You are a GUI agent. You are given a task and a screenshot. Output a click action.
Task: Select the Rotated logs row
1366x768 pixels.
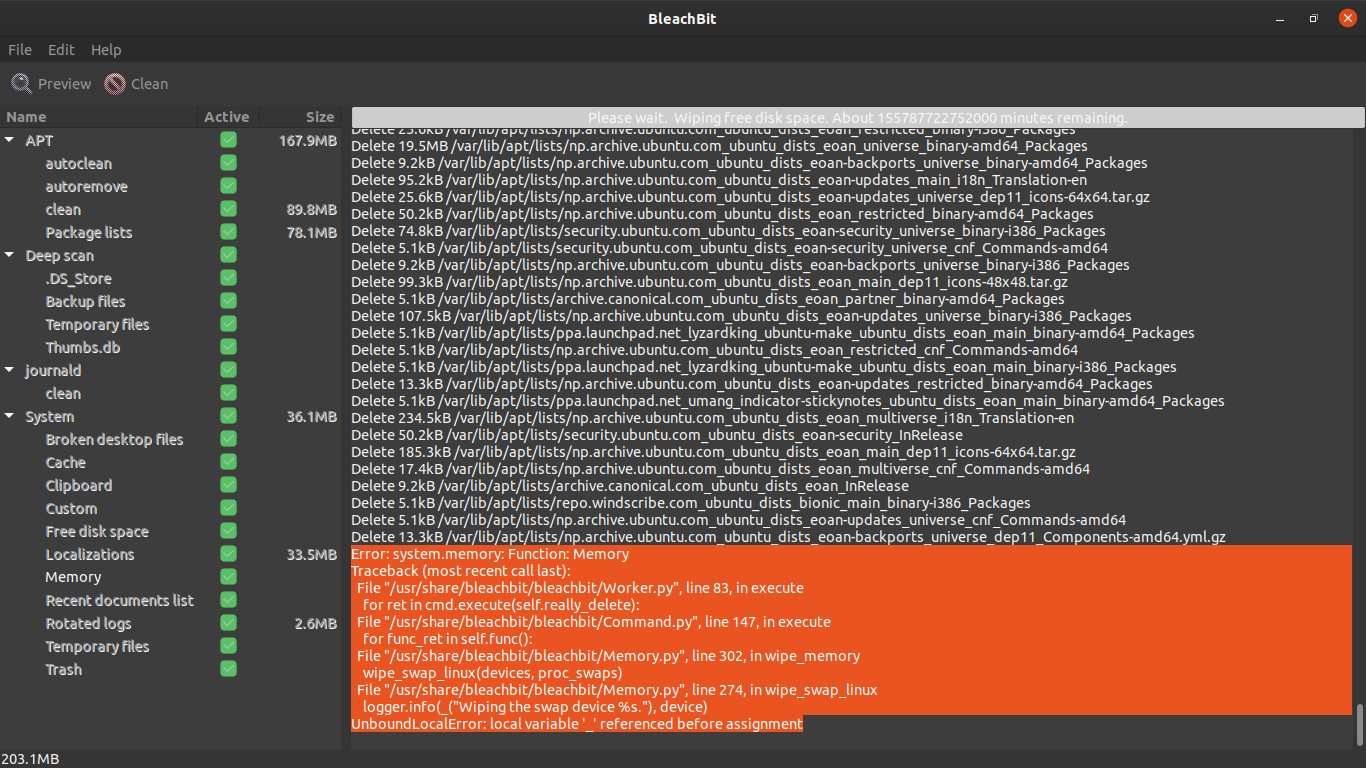171,623
